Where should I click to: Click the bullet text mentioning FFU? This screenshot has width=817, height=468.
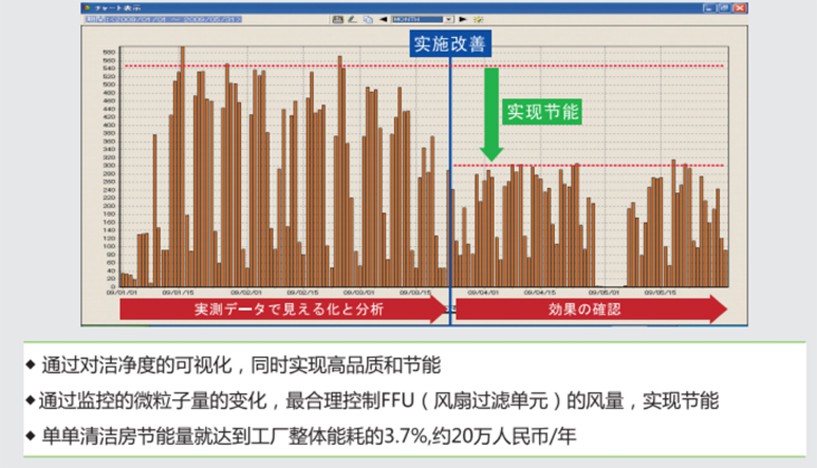coord(380,401)
